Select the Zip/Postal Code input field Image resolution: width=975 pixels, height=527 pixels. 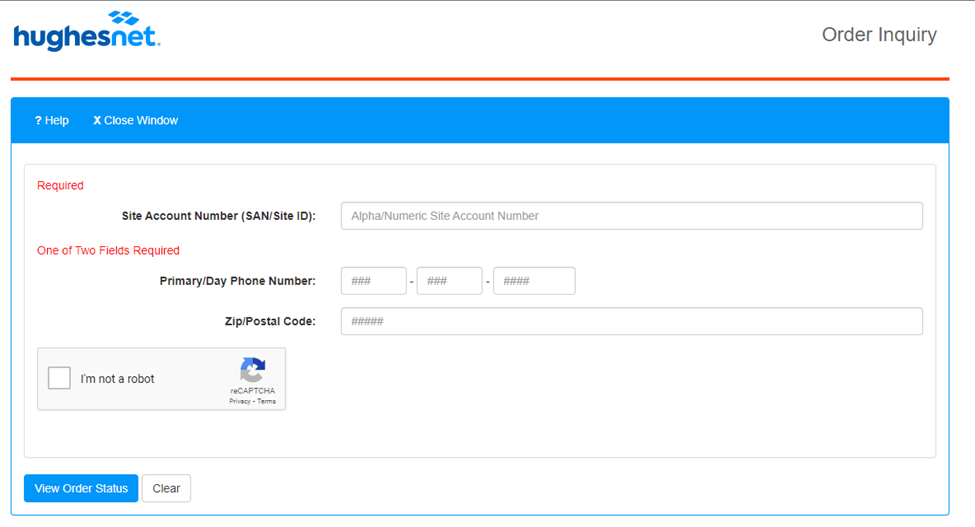[x=631, y=321]
